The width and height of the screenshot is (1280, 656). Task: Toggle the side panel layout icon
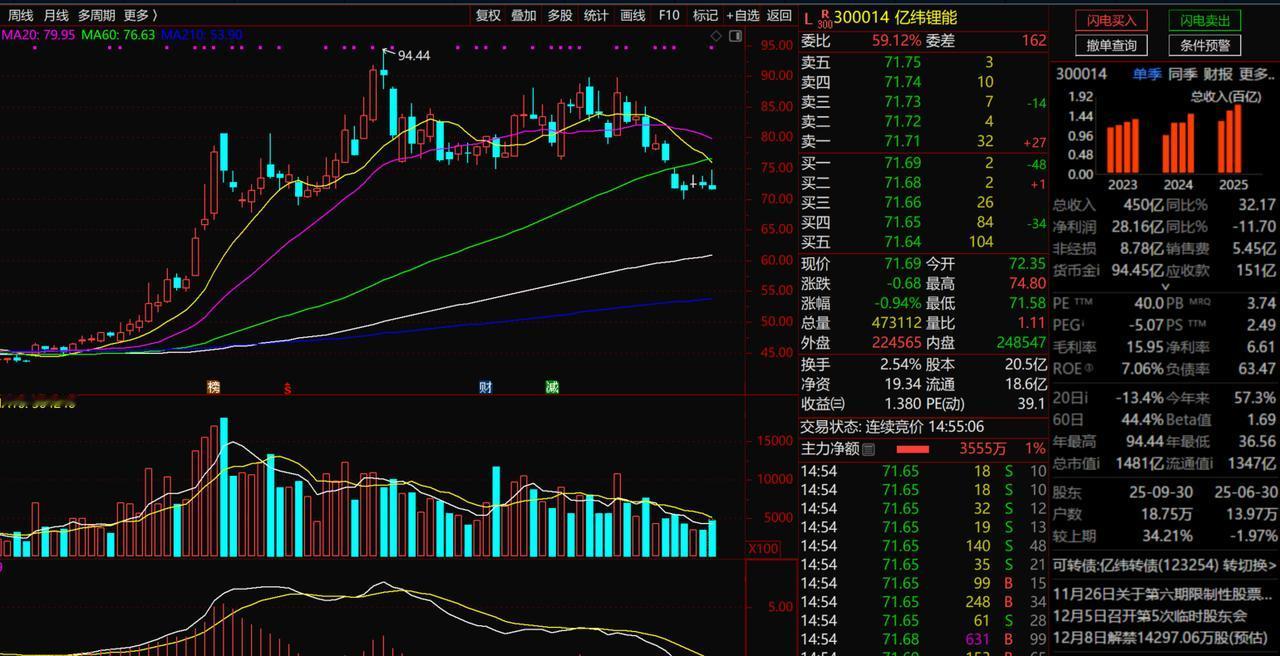[x=736, y=36]
